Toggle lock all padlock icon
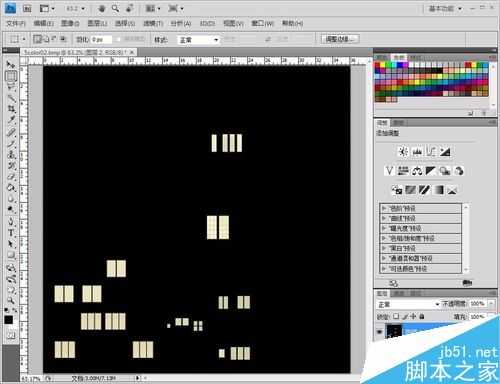Image resolution: width=500 pixels, height=384 pixels. tap(422, 316)
